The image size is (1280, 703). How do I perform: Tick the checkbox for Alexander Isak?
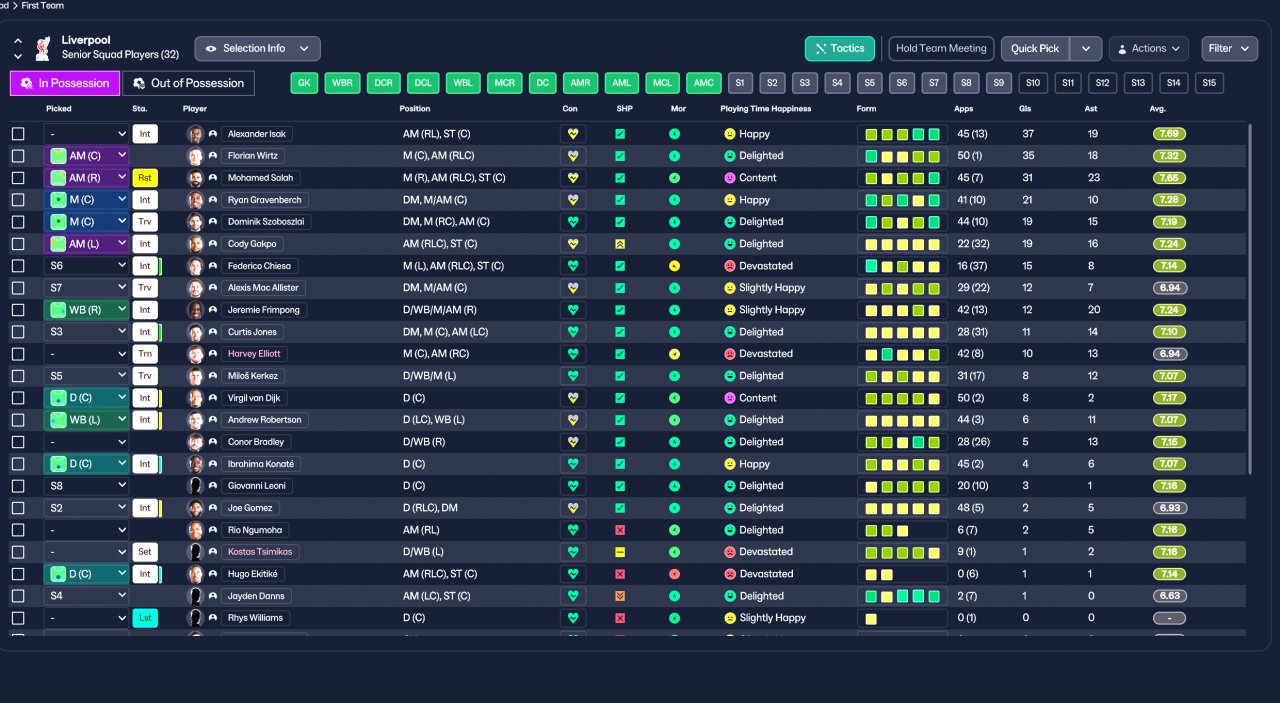pos(18,134)
